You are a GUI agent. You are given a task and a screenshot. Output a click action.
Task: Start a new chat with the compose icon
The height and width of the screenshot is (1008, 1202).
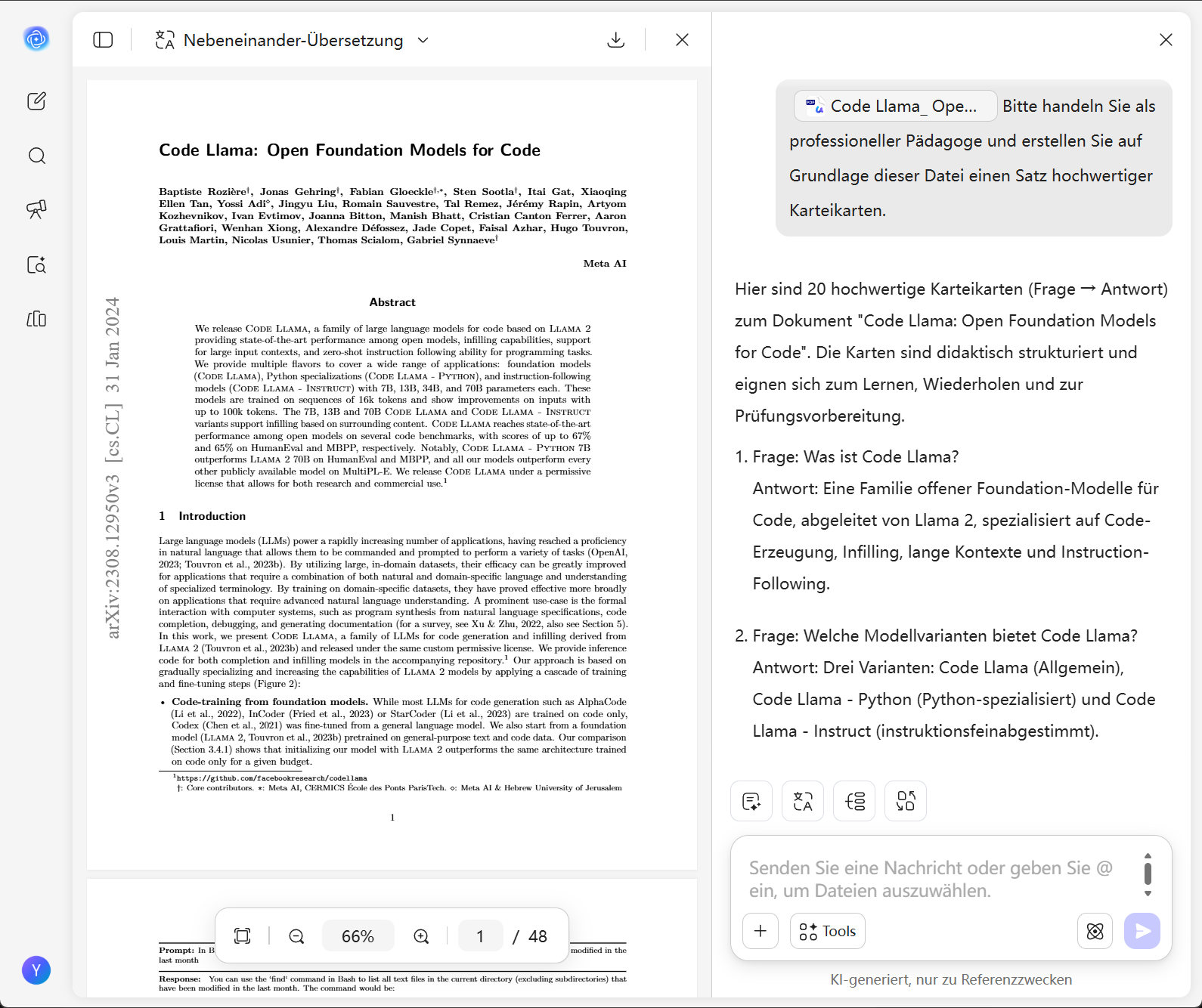(36, 101)
